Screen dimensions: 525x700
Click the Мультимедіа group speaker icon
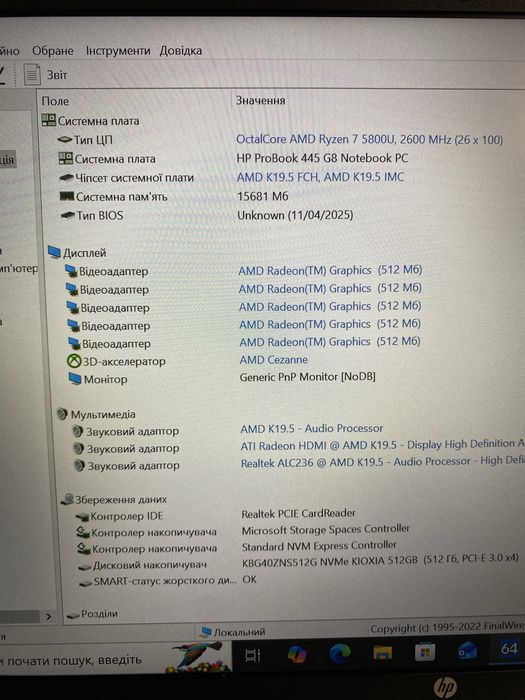click(x=62, y=414)
